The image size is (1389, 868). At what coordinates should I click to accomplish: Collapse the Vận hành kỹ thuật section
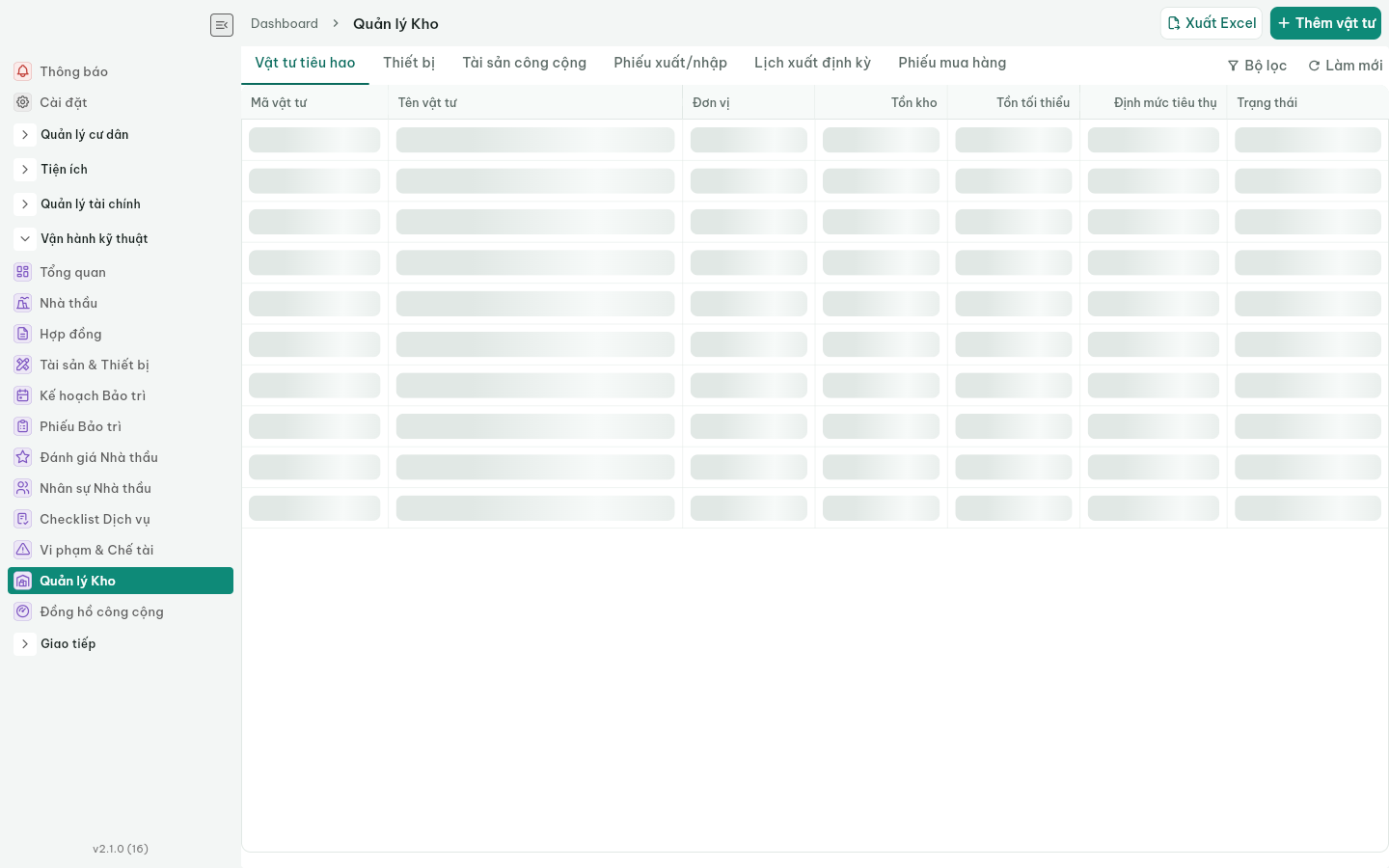(25, 239)
